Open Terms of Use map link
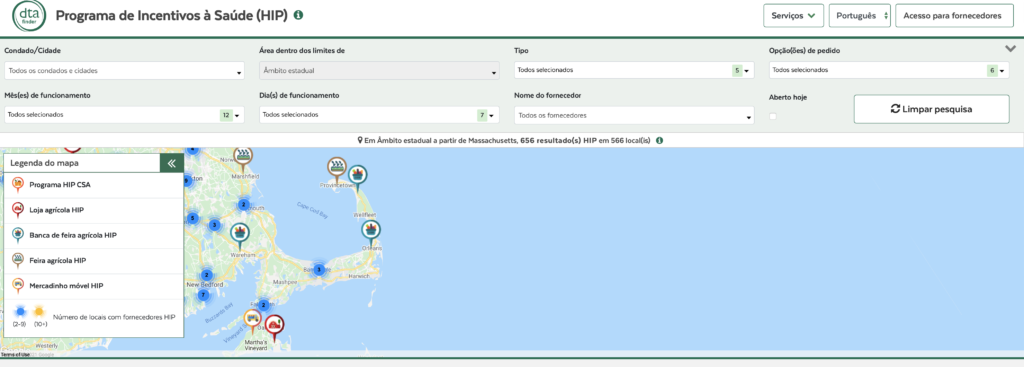 [14, 355]
